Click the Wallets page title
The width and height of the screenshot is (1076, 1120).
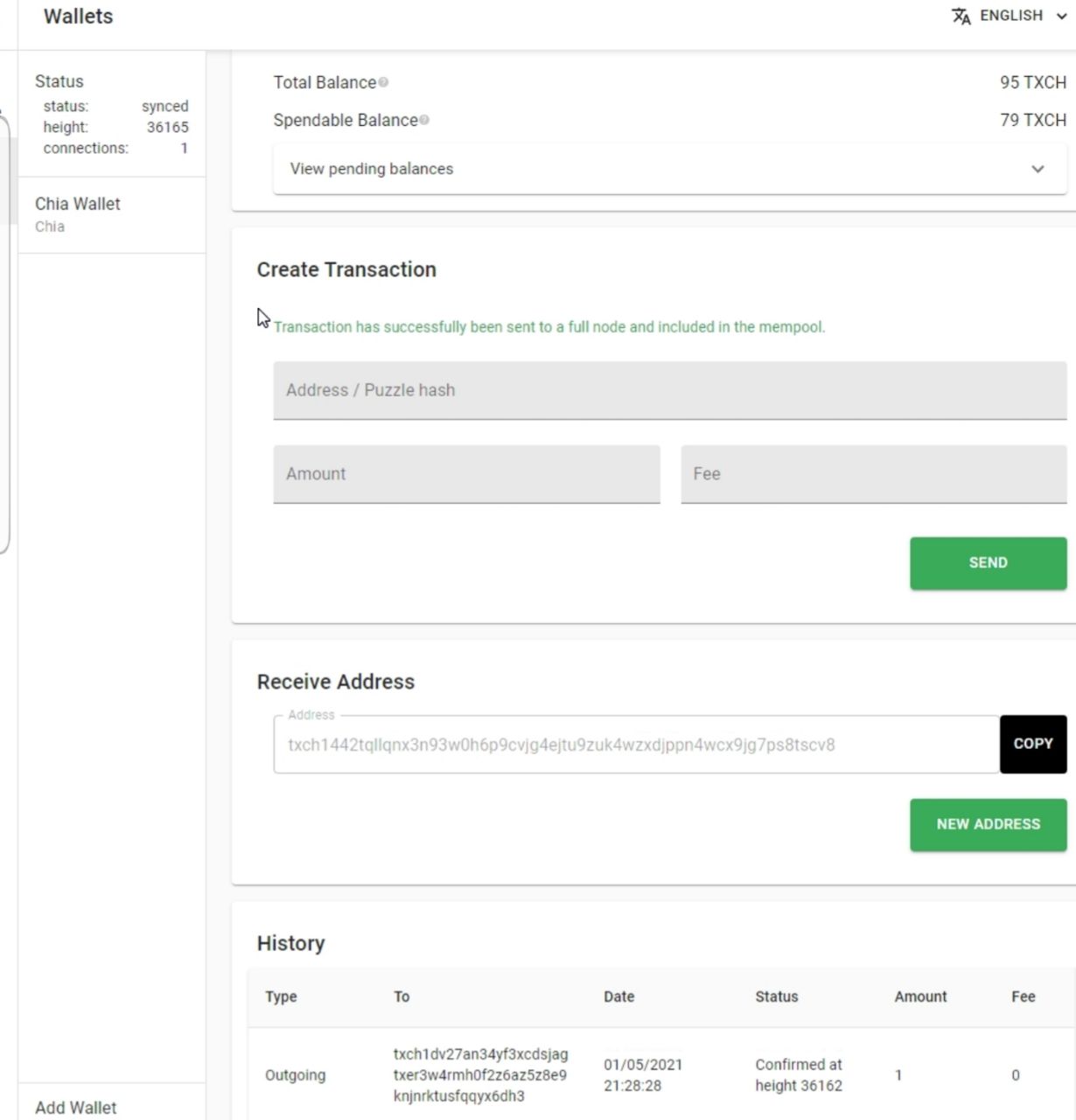(x=79, y=17)
